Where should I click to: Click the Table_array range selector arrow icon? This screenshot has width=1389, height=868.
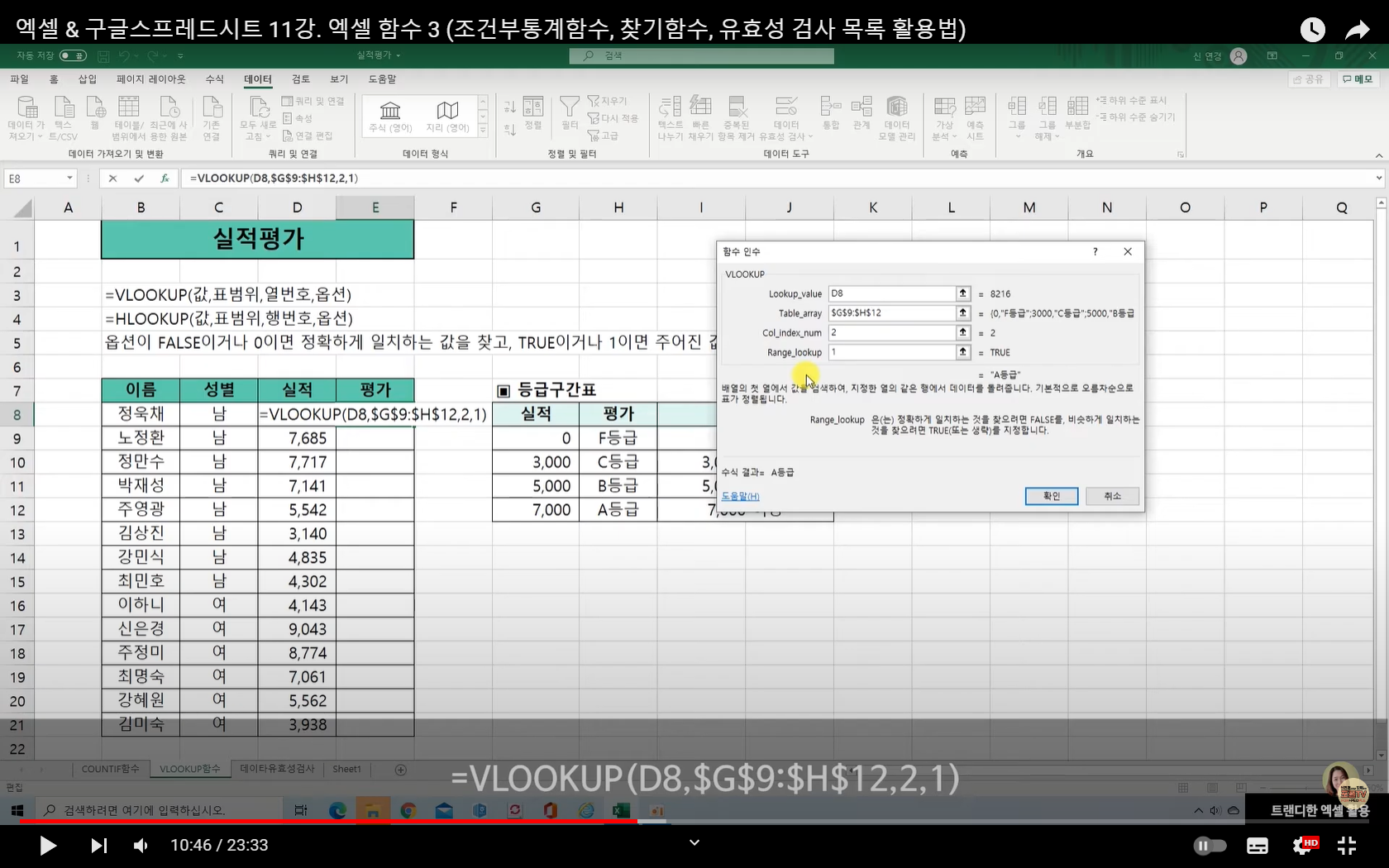pos(963,312)
